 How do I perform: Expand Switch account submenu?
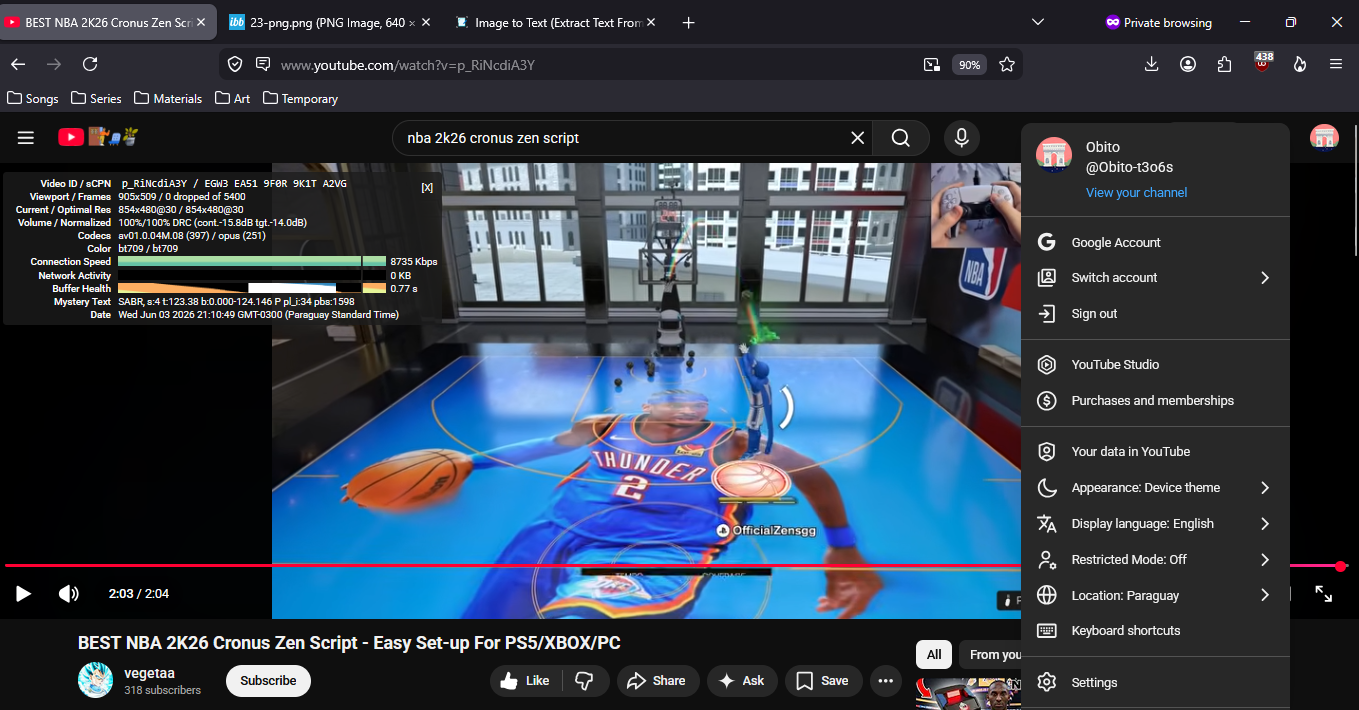click(x=1155, y=278)
